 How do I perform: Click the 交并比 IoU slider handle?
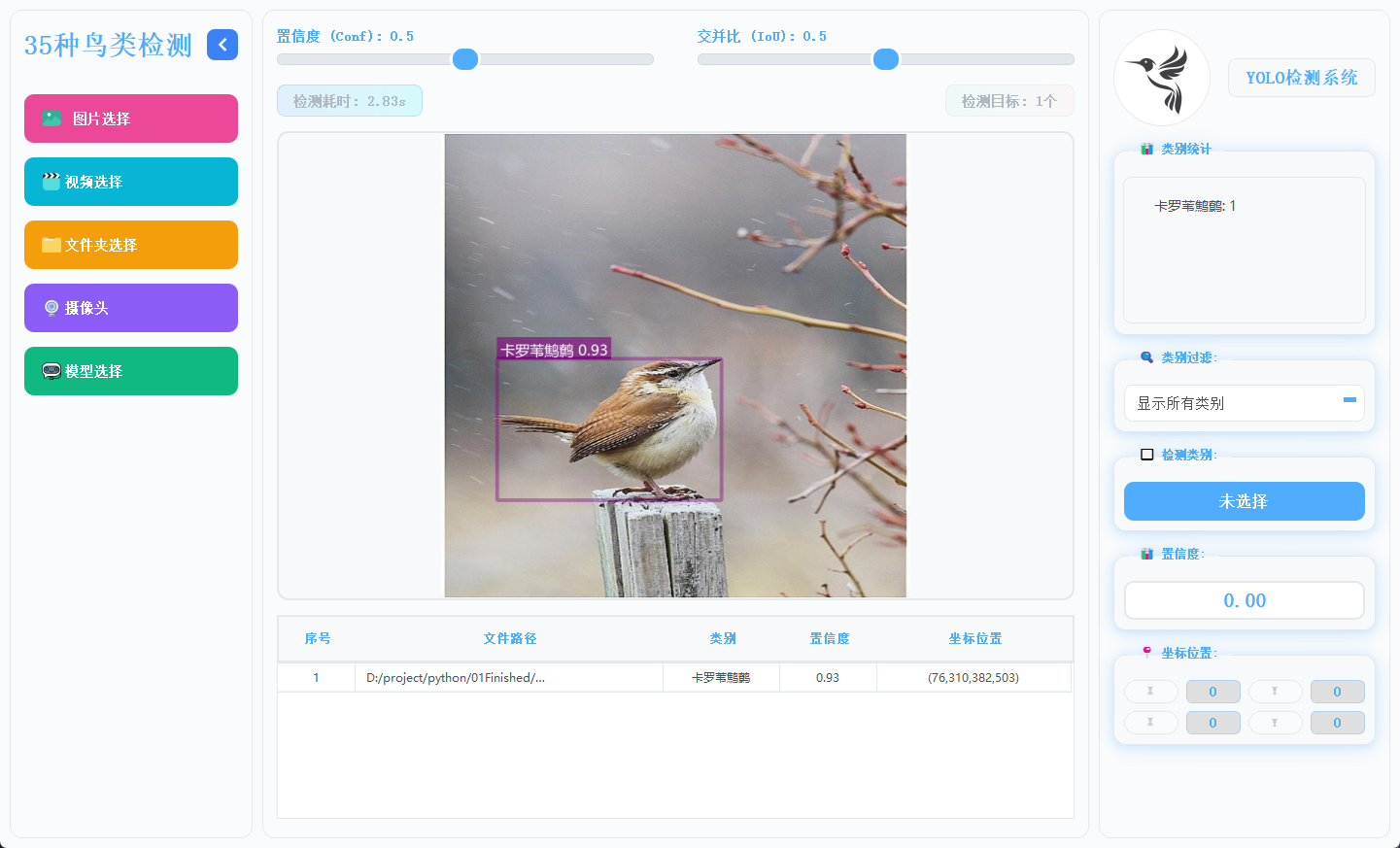(x=886, y=59)
